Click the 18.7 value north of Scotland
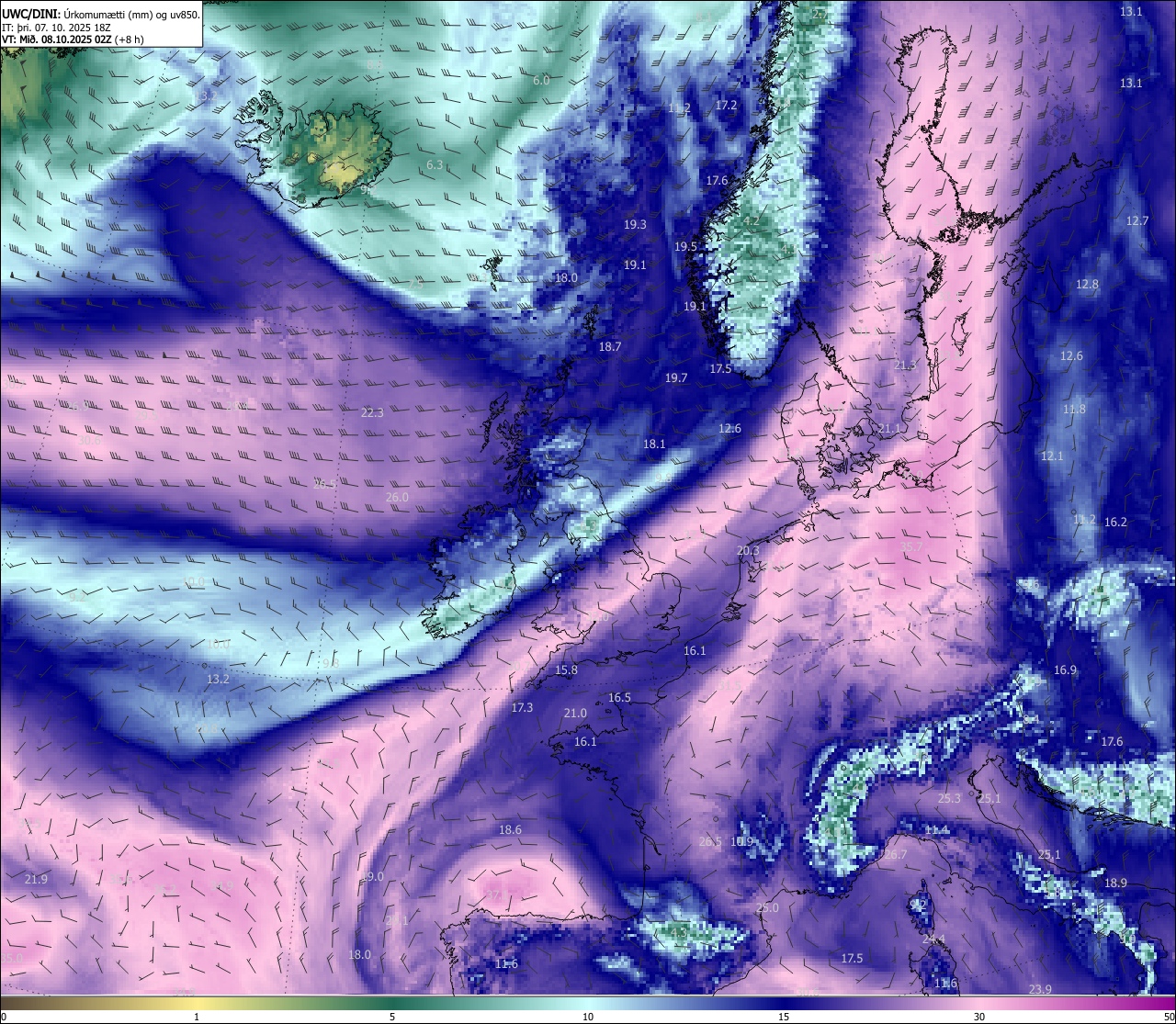This screenshot has width=1176, height=1024. pos(610,347)
